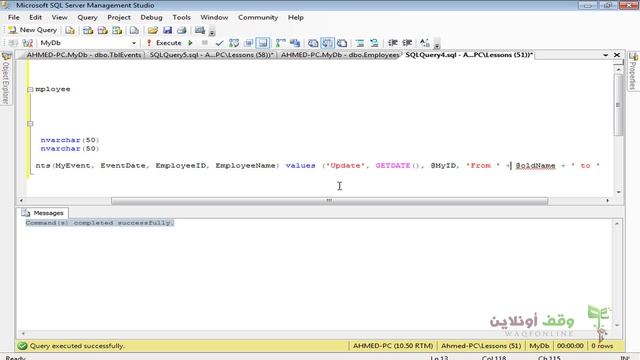Open the Object Explorer side panel

coord(6,78)
